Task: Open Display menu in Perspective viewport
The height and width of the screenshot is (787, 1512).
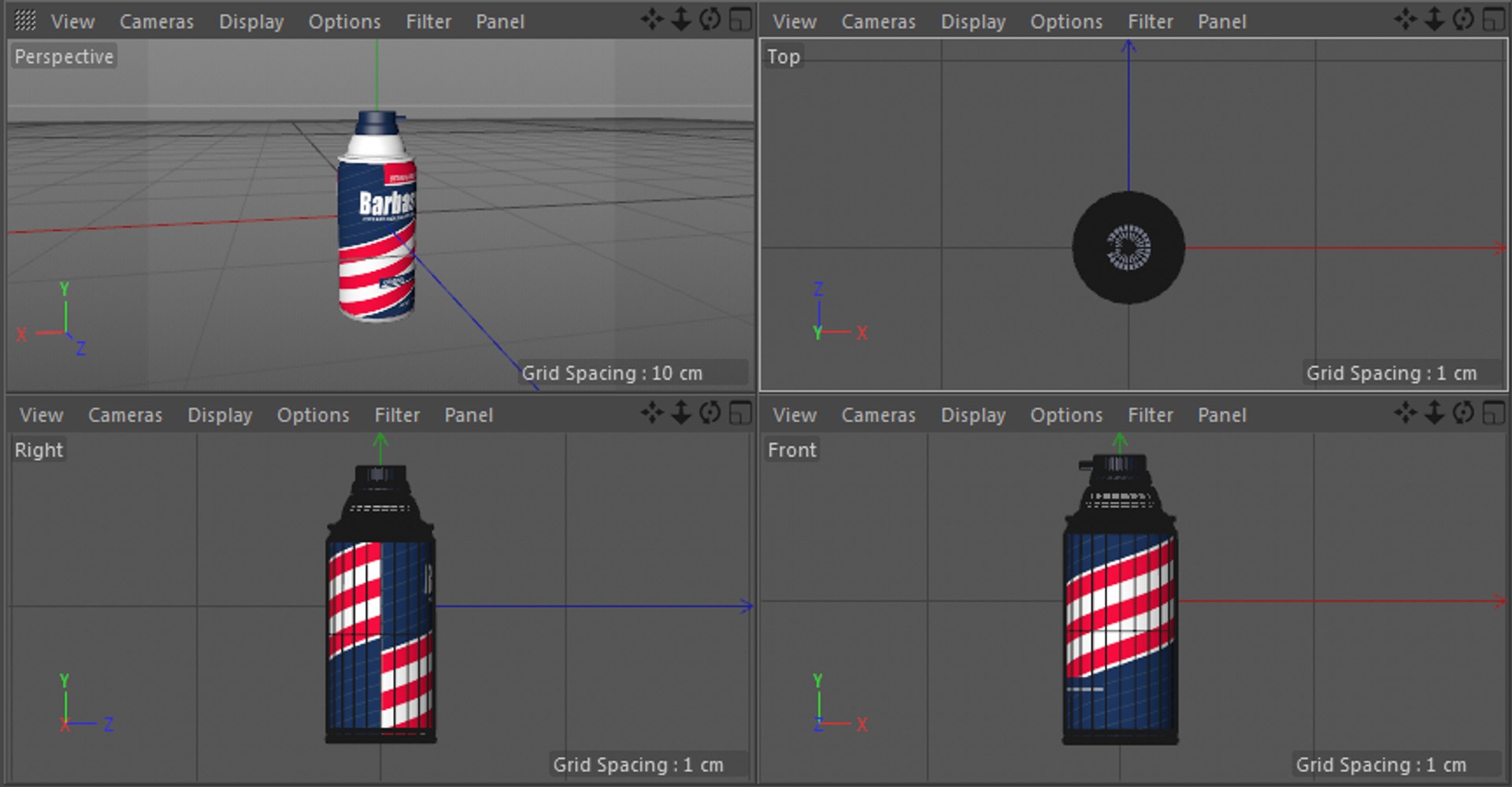Action: tap(251, 22)
